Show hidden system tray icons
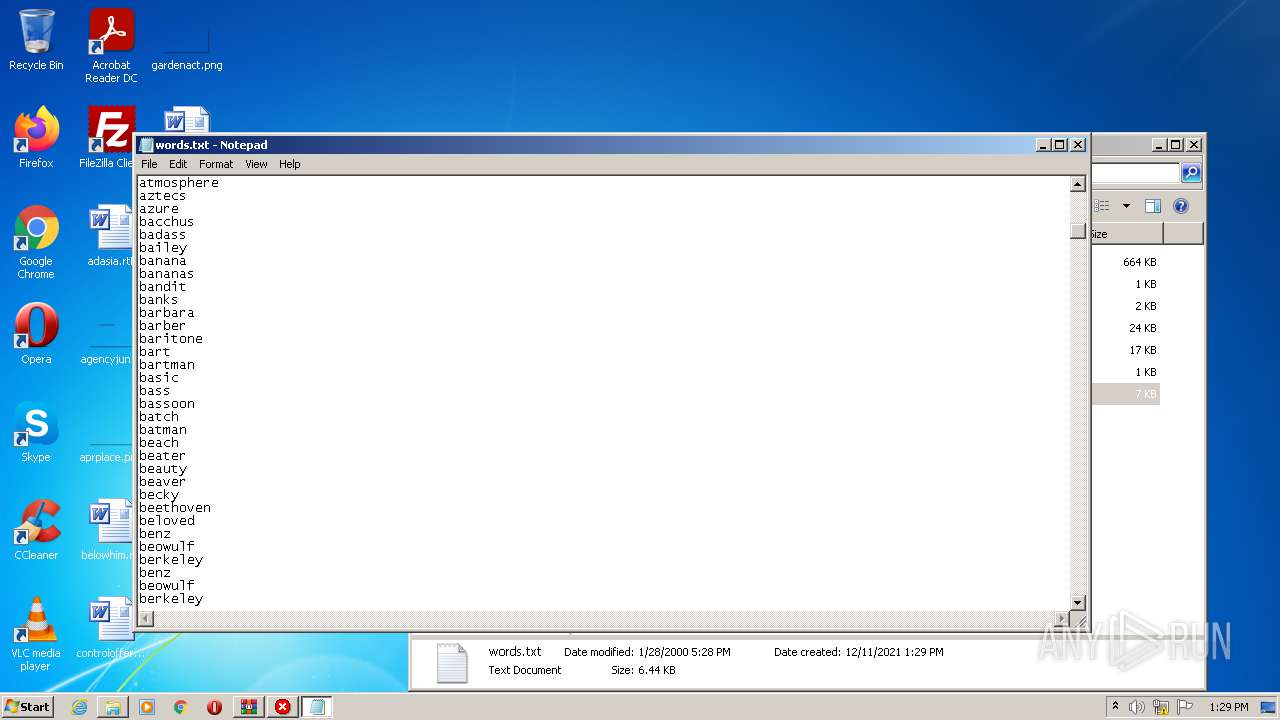This screenshot has height=720, width=1280. coord(1116,707)
